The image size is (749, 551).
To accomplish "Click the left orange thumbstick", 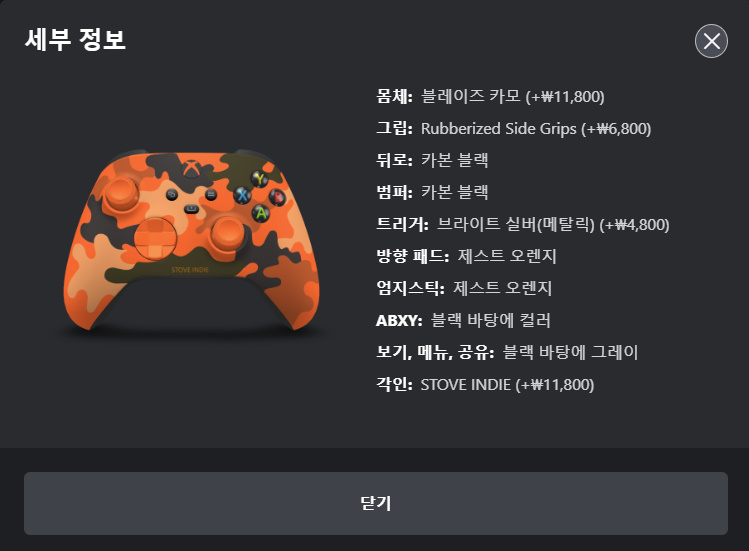I will click(x=122, y=194).
